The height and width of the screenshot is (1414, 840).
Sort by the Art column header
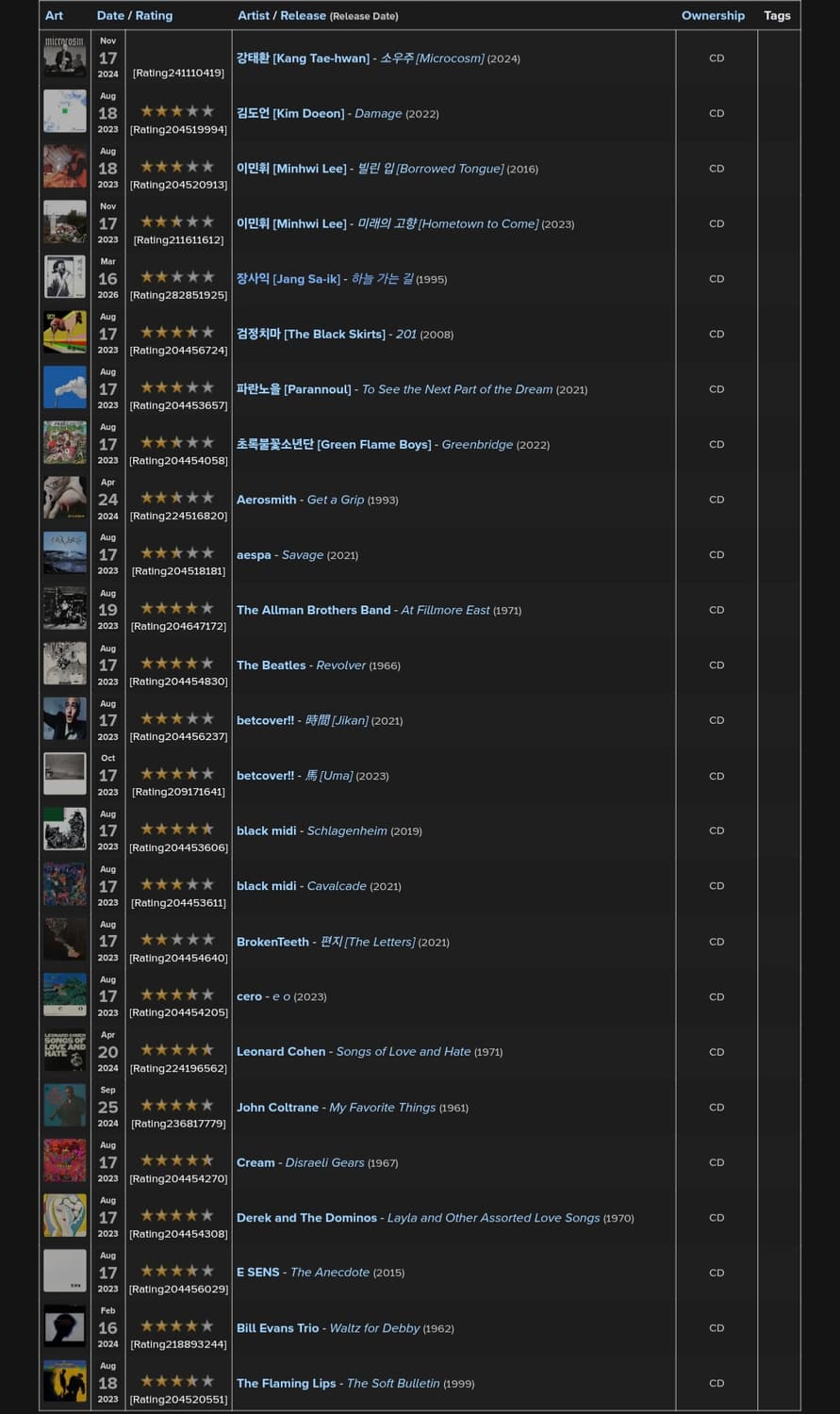coord(54,15)
